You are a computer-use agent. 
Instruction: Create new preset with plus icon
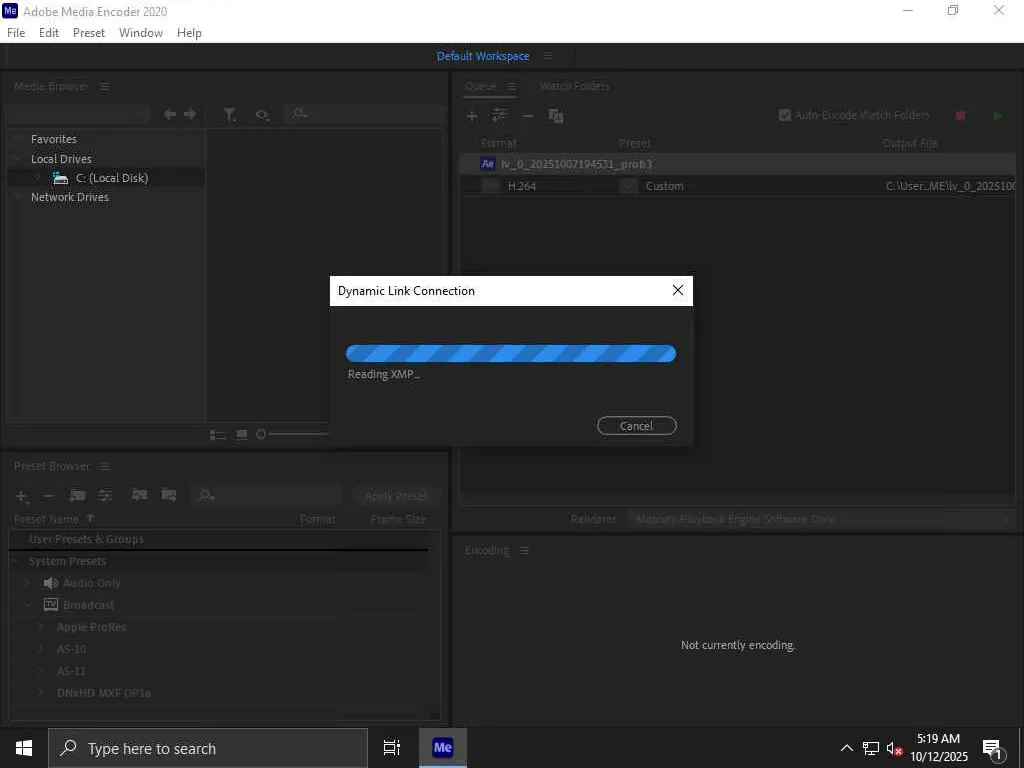[22, 496]
